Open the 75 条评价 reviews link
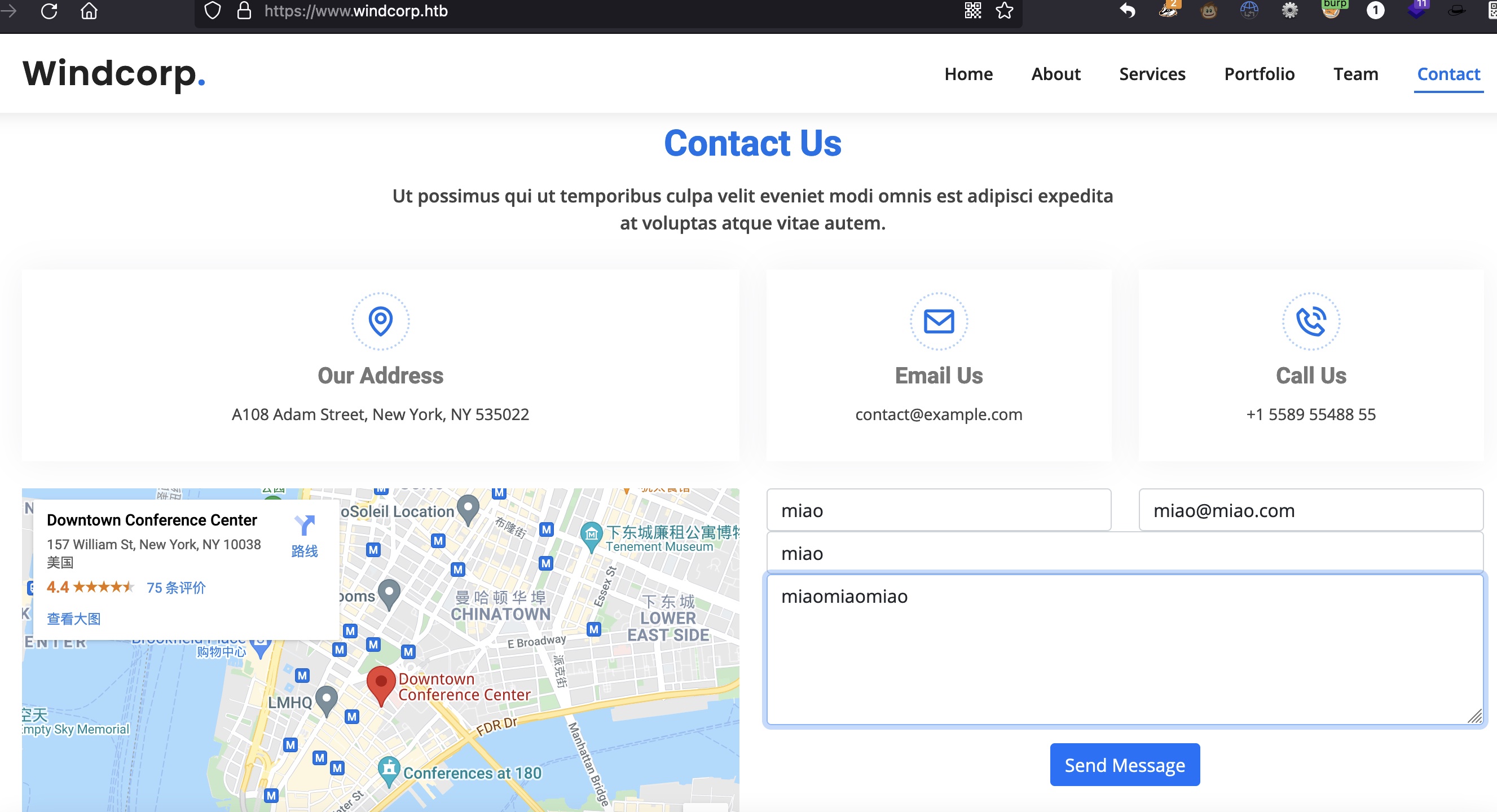Screen dimensions: 1497x812 (x=176, y=587)
